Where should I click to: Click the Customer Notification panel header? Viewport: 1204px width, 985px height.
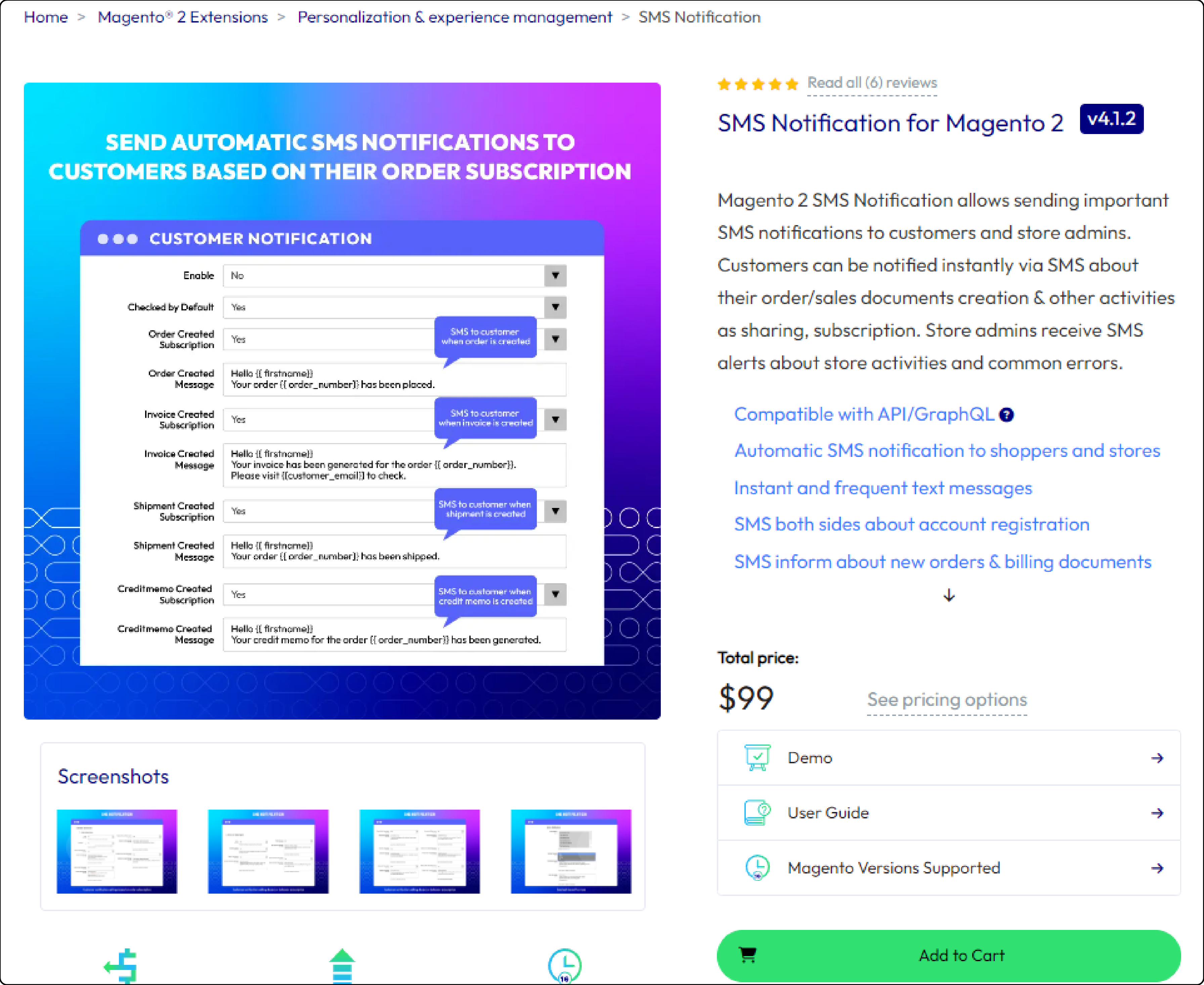coord(342,238)
